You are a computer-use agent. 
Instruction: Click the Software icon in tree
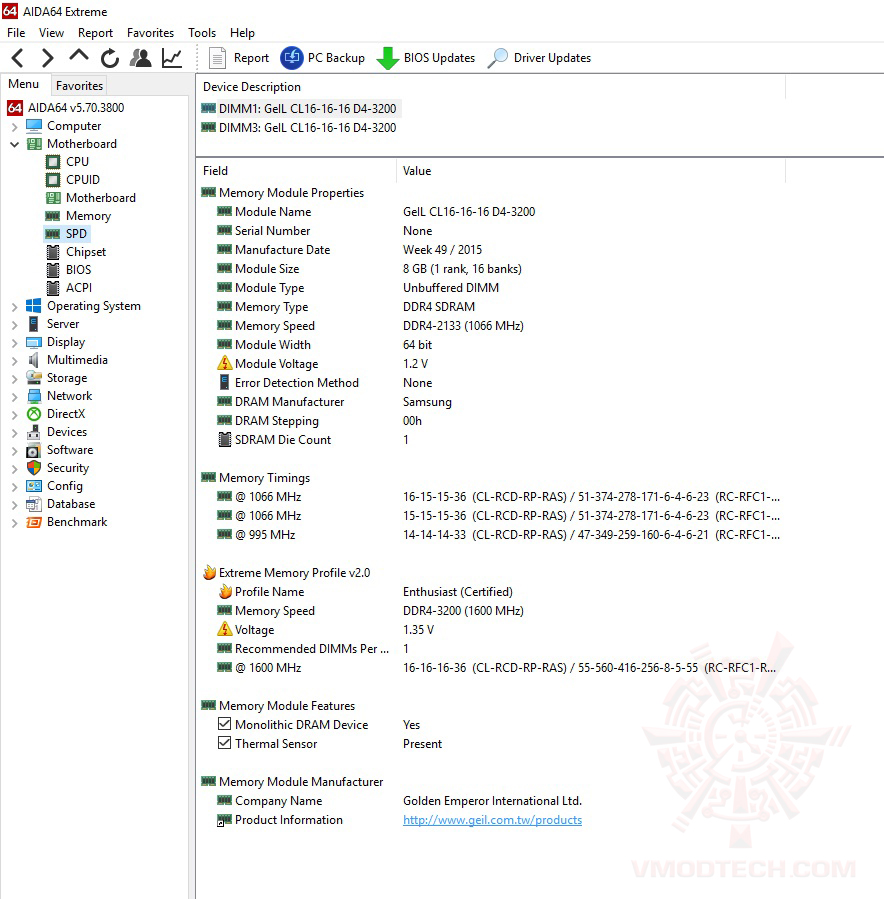point(34,450)
